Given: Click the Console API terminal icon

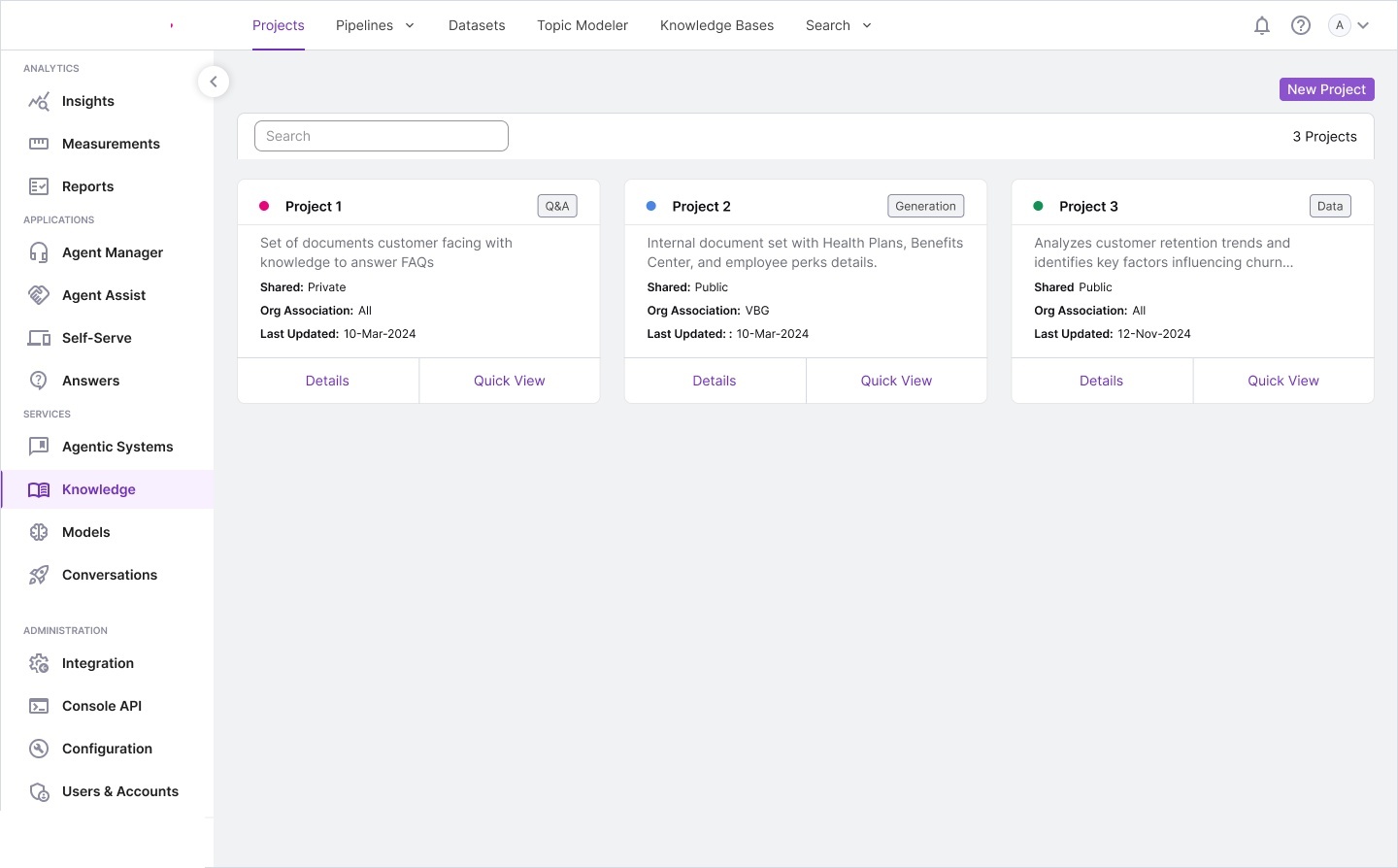Looking at the screenshot, I should pos(39,707).
